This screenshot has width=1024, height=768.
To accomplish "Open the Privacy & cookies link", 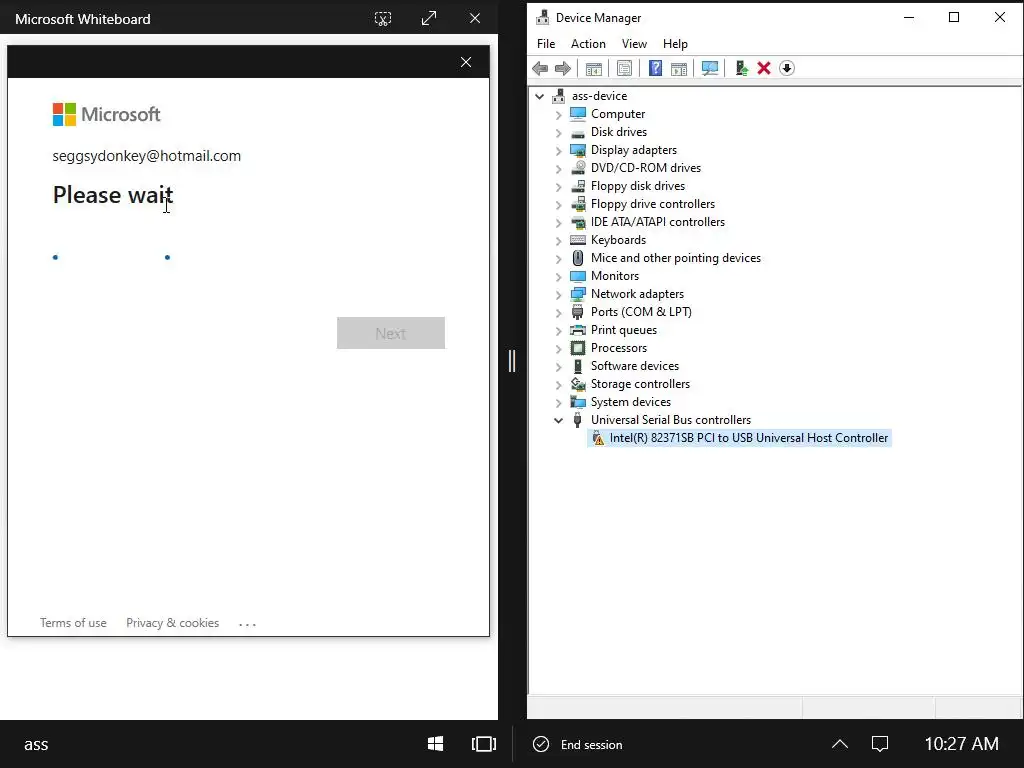I will 172,623.
